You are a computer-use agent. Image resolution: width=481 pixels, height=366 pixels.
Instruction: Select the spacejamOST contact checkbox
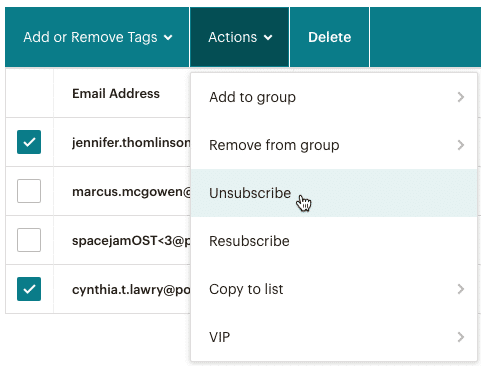(x=29, y=240)
